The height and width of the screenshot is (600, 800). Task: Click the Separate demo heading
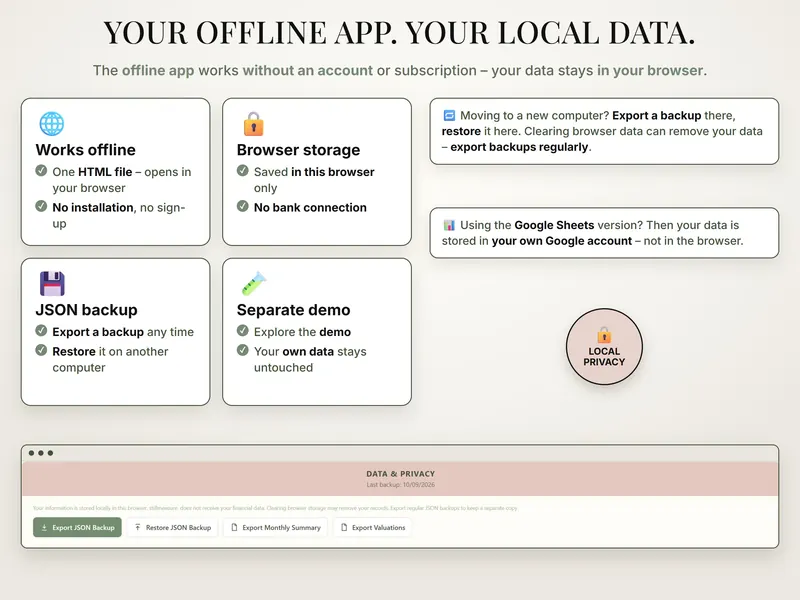pyautogui.click(x=293, y=310)
